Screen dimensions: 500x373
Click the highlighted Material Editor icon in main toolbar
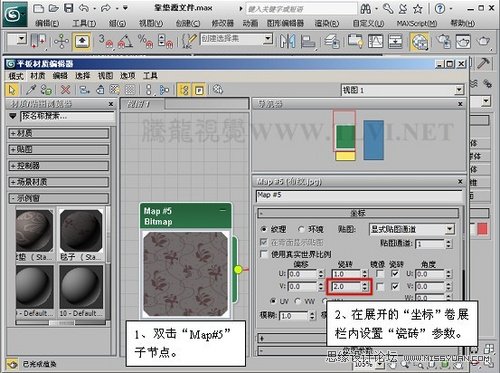pyautogui.click(x=419, y=42)
